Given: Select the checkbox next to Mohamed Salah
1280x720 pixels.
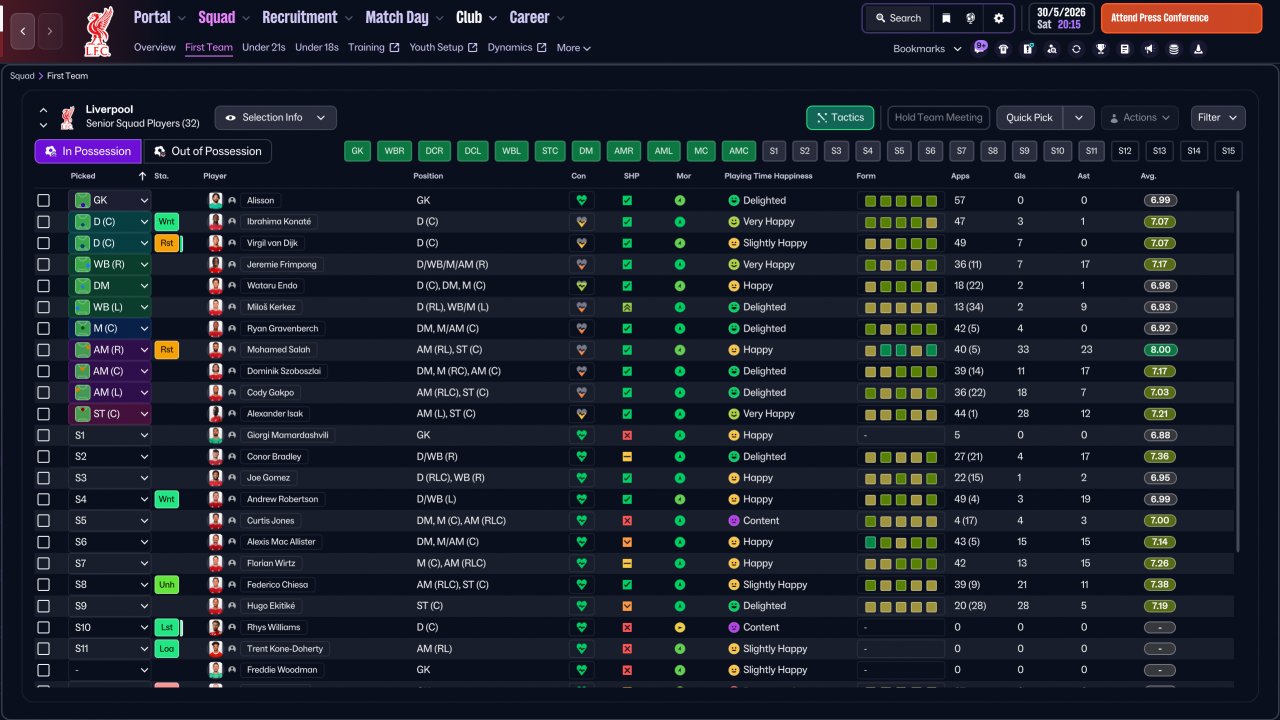Looking at the screenshot, I should click(43, 350).
